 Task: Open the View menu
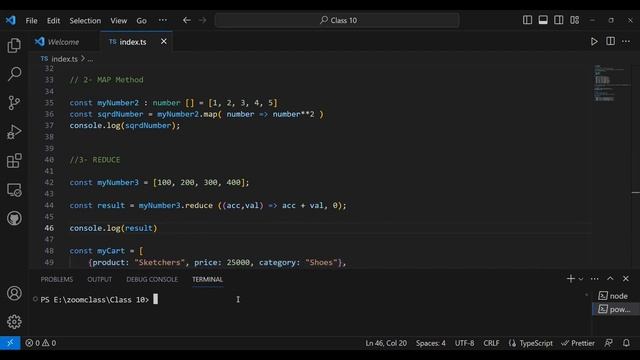click(x=118, y=20)
